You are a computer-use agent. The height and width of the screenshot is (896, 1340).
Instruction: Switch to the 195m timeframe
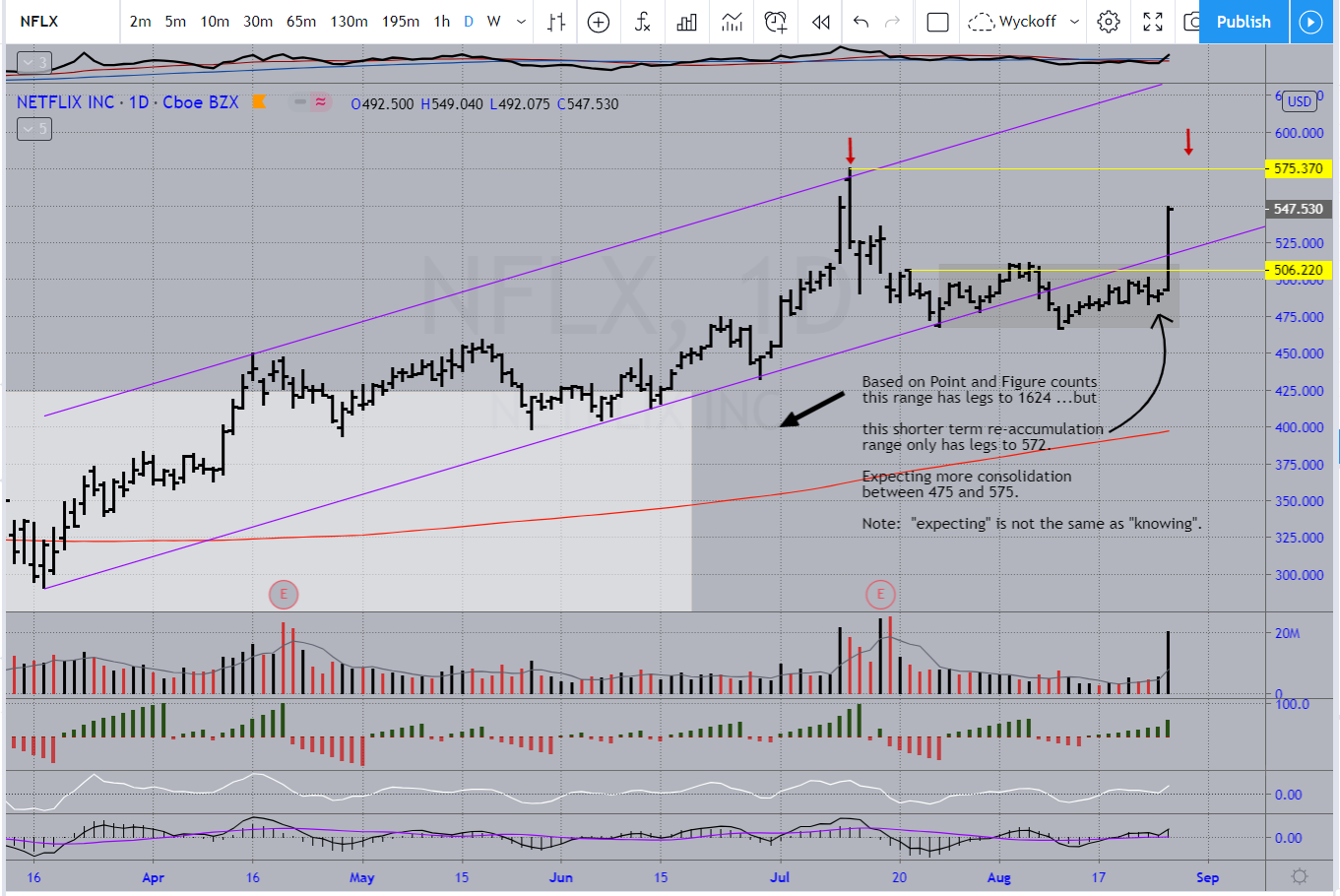click(x=401, y=22)
